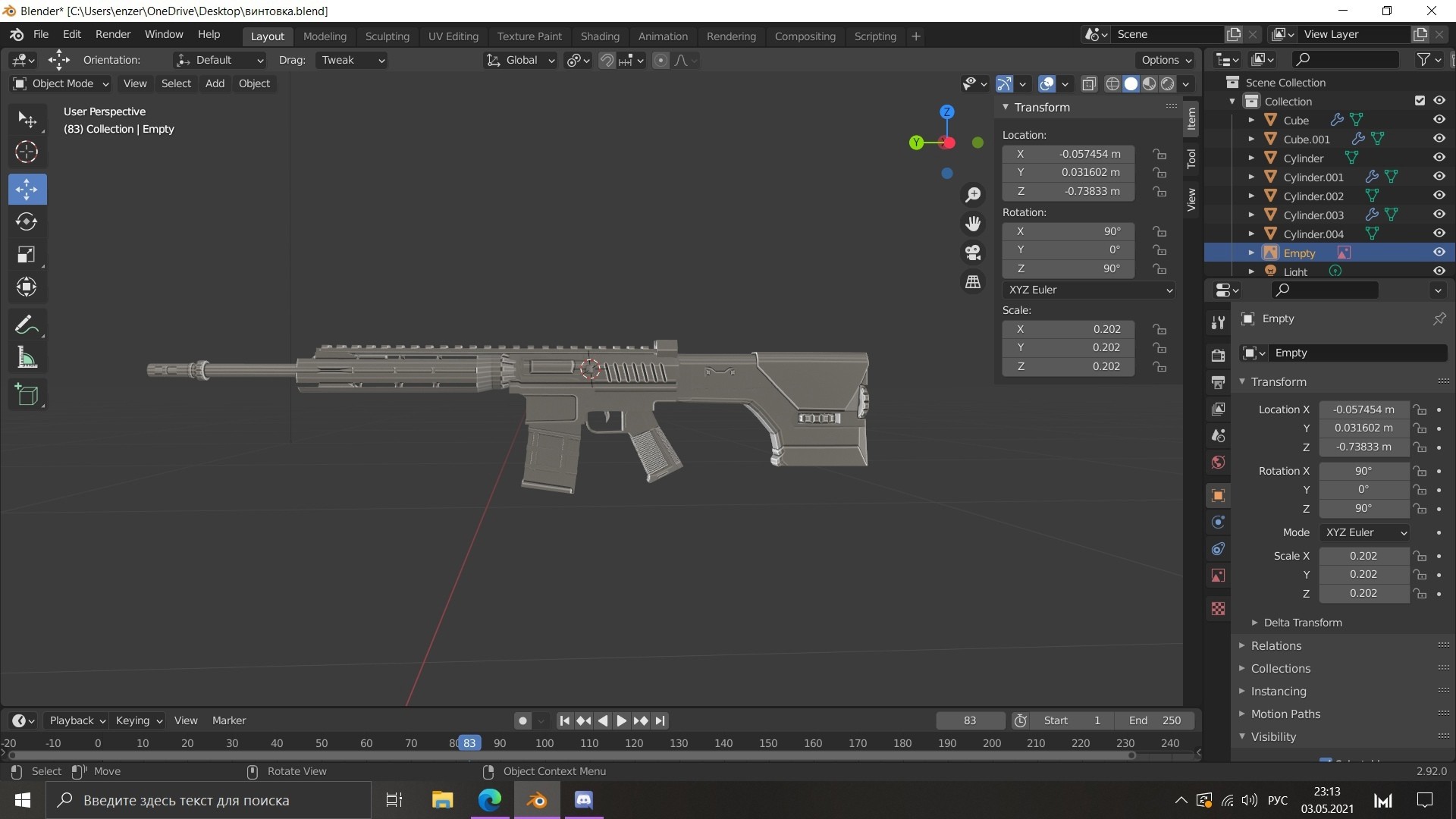Open the Scene properties tab icon
This screenshot has height=819, width=1456.
(1218, 435)
